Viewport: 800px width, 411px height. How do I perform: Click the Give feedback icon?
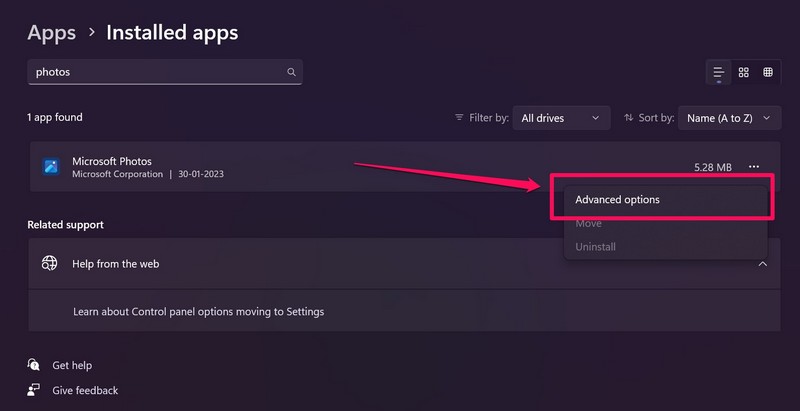(x=34, y=390)
